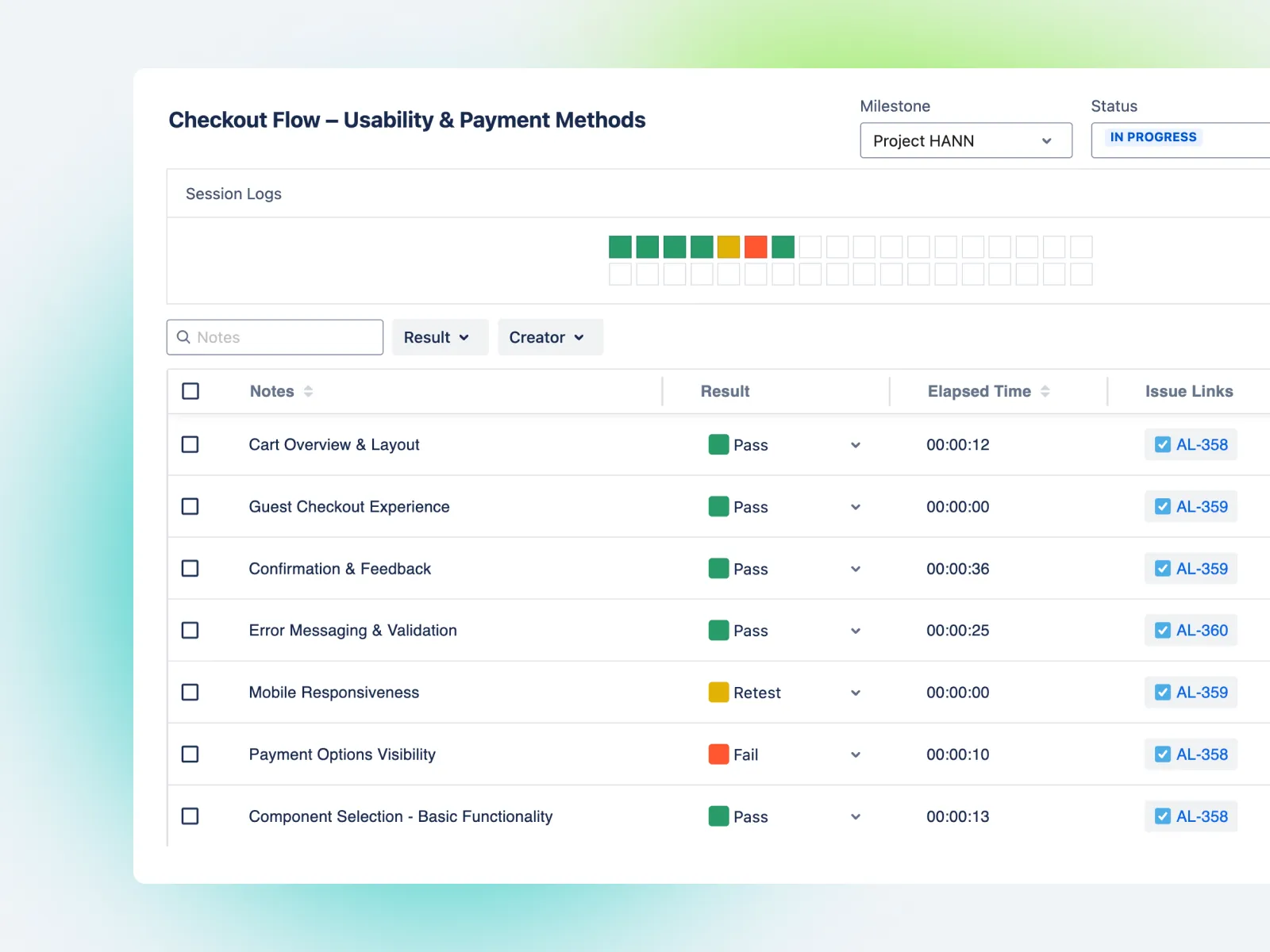Open the Milestone dropdown showing Project HANN

pos(965,140)
